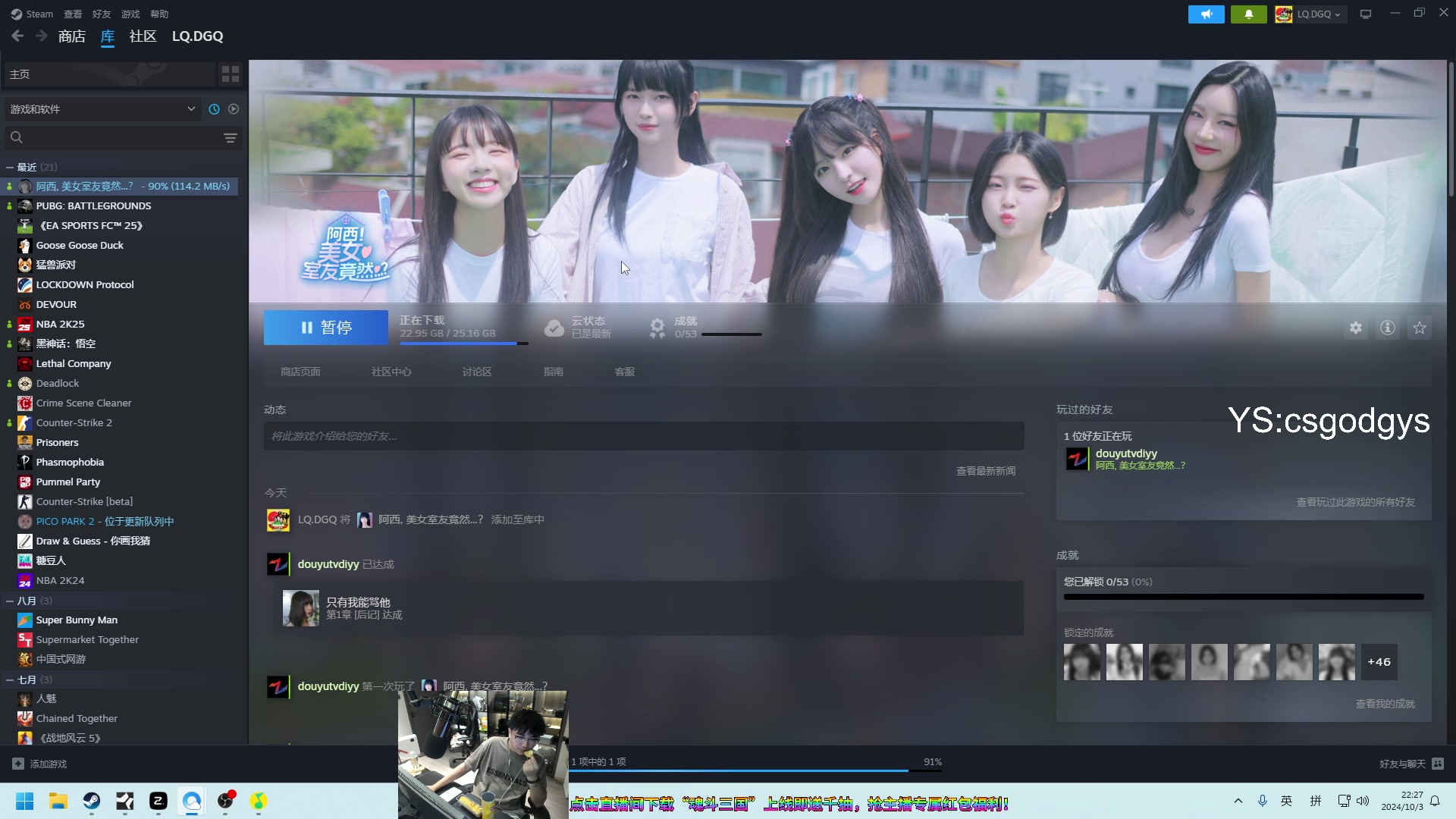Open 社区 menu item
Screen dimensions: 1456x819
tap(143, 36)
